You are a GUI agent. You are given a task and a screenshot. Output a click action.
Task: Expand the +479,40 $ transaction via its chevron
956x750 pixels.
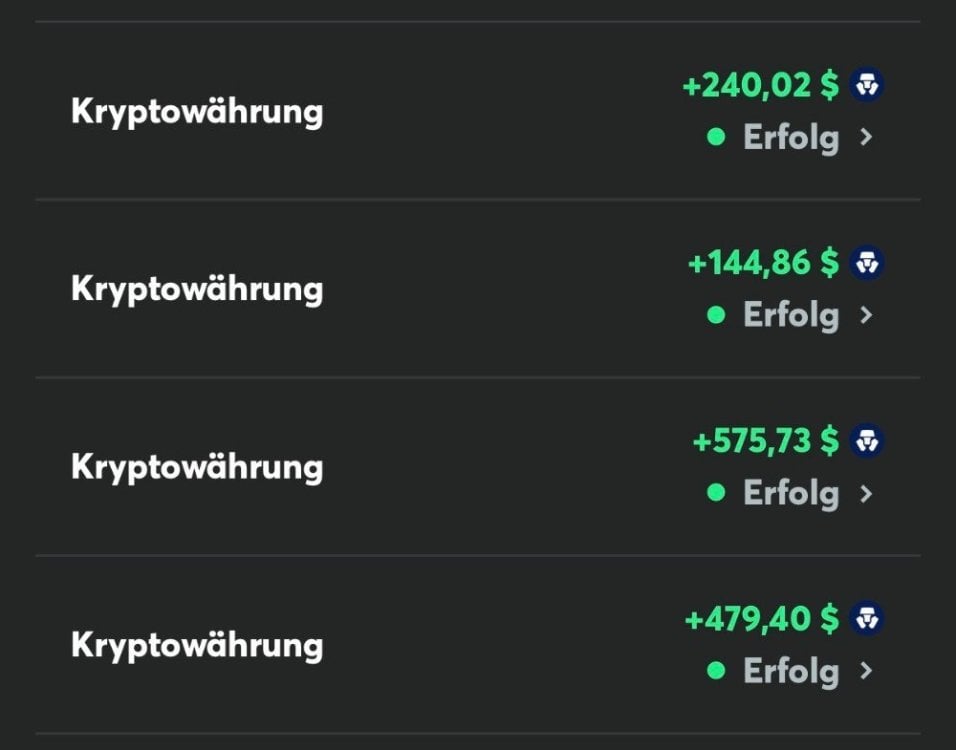tap(866, 671)
